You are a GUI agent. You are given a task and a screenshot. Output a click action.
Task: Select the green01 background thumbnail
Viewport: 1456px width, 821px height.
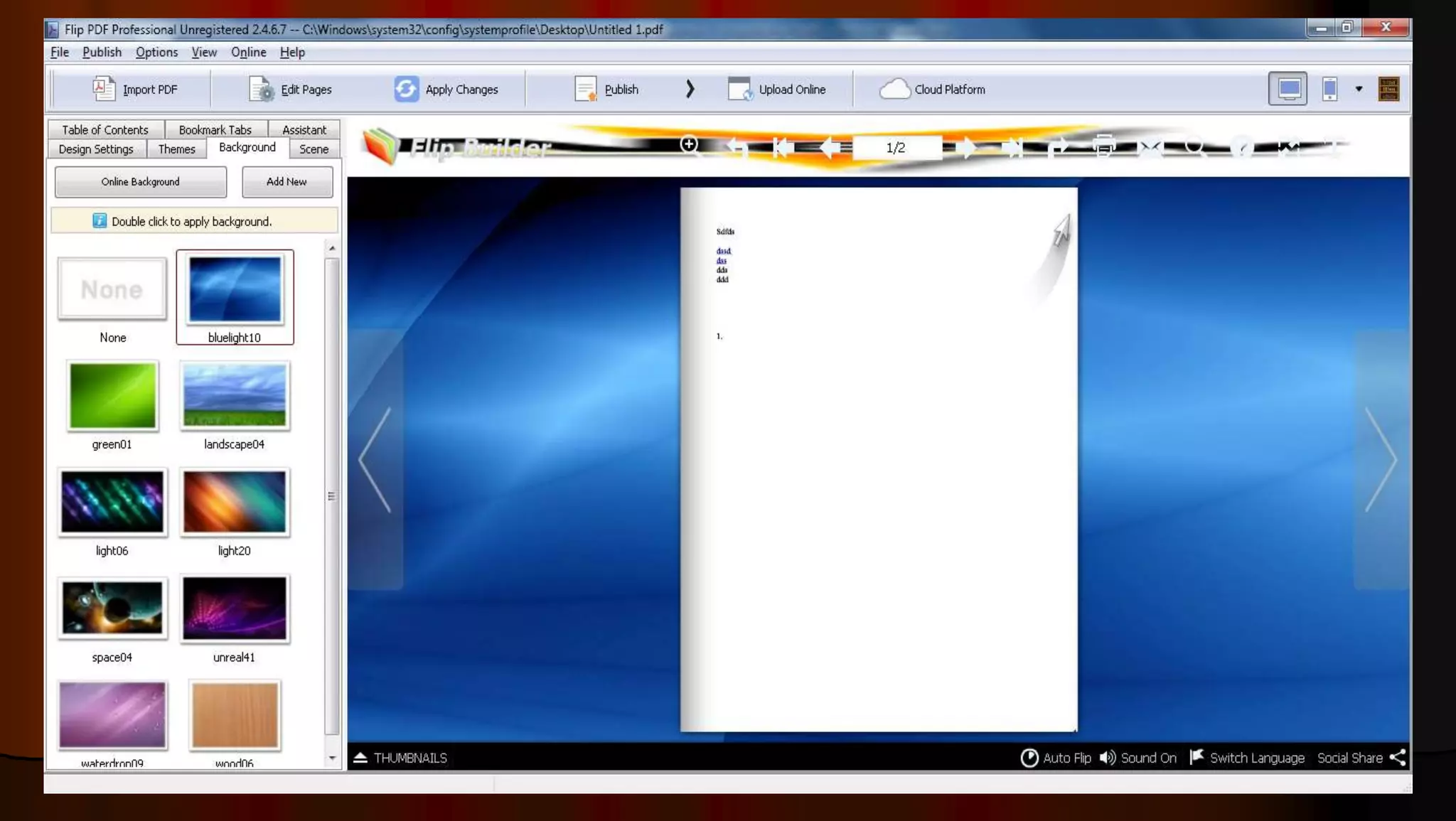(x=112, y=396)
